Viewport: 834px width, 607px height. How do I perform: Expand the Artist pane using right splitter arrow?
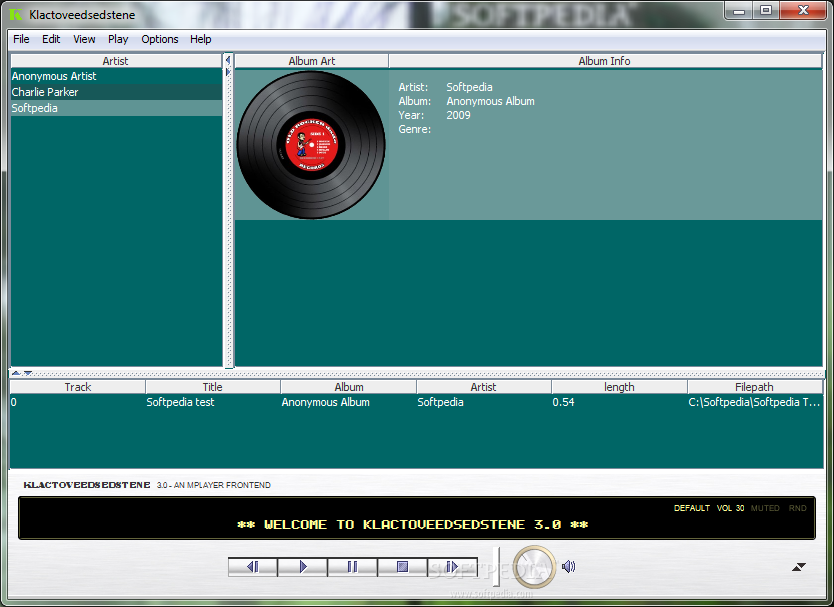point(228,72)
